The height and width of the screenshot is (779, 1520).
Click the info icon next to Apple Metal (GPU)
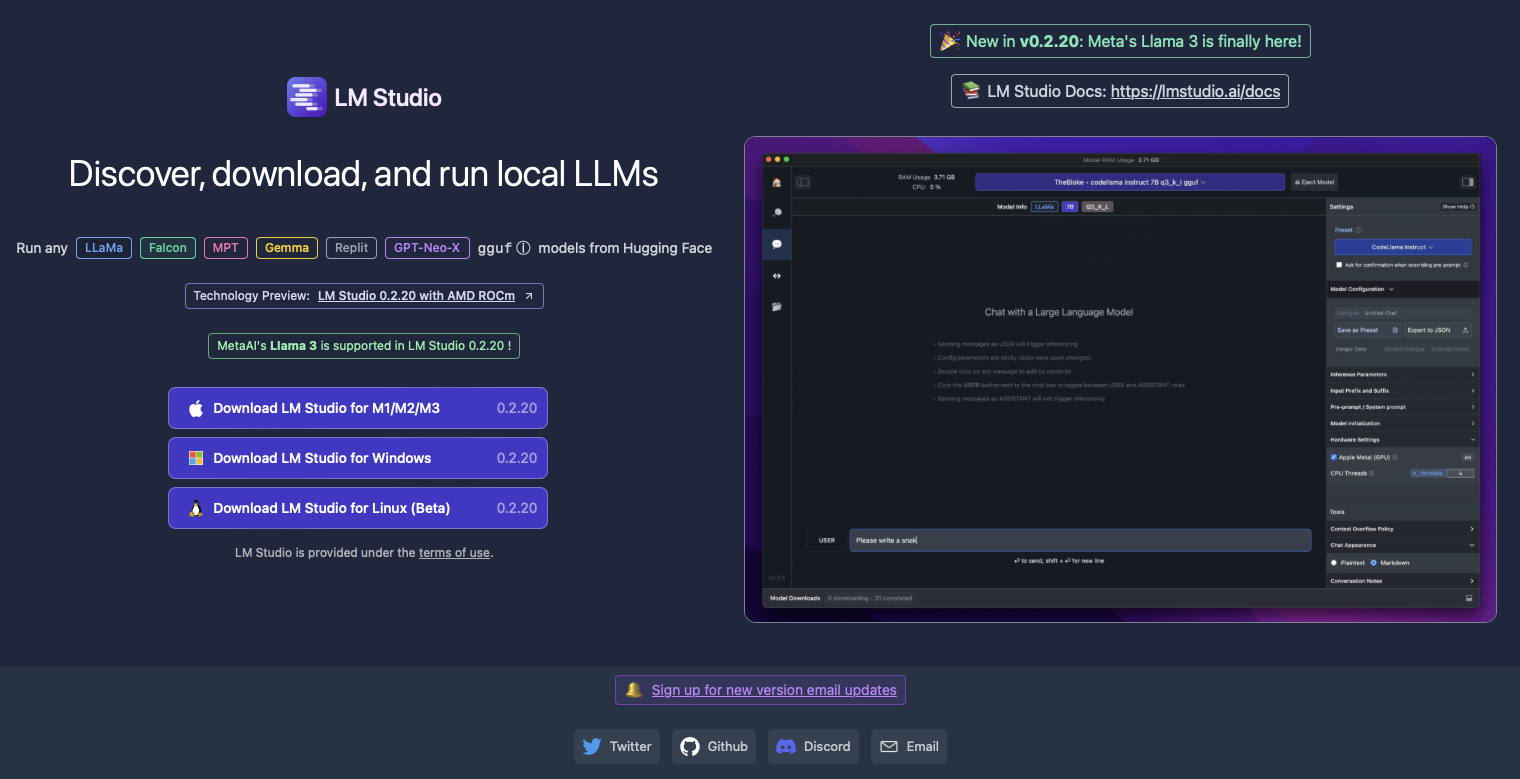1395,457
